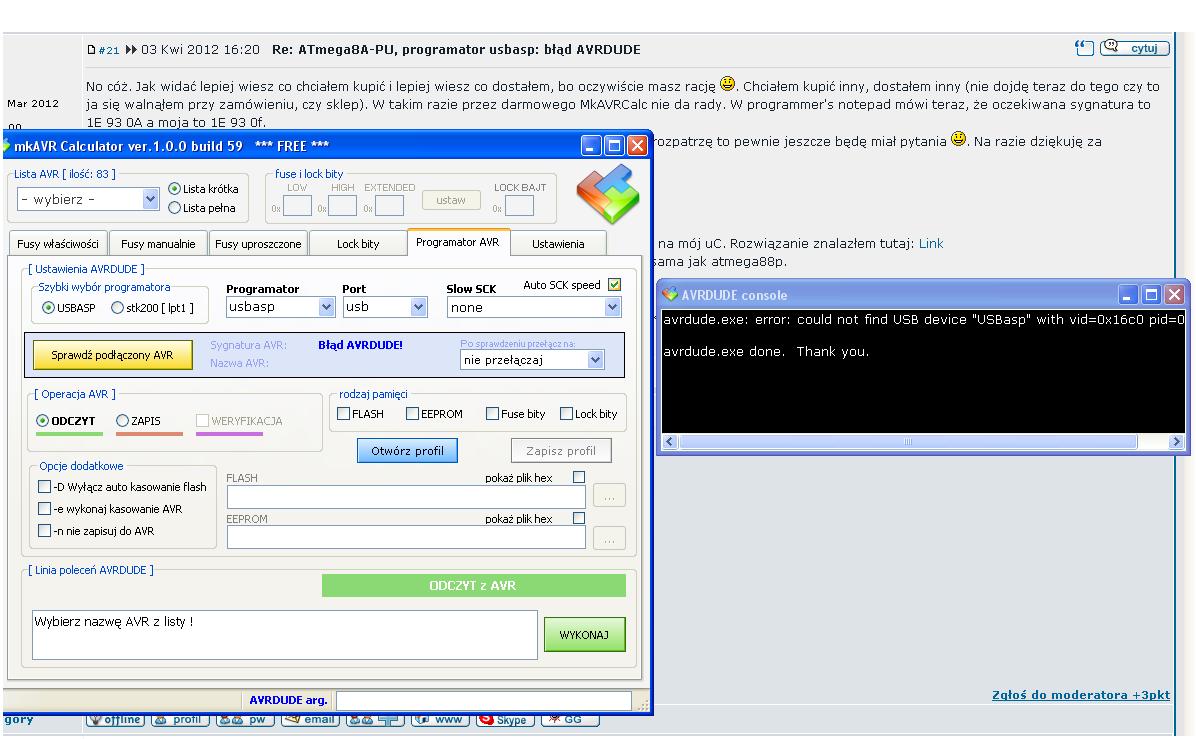Image resolution: width=1196 pixels, height=739 pixels.
Task: Click the WYKONAJ button
Action: [x=584, y=635]
